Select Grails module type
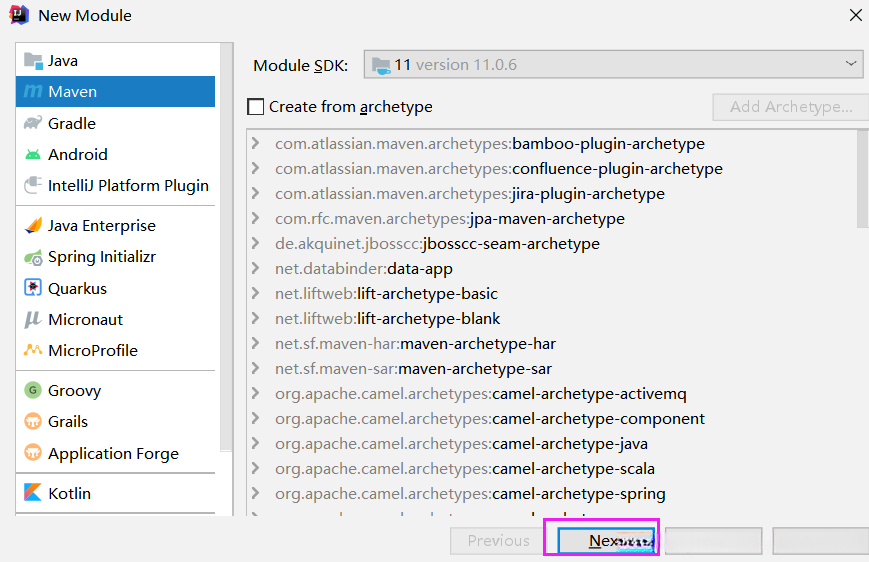869x562 pixels. (x=115, y=421)
